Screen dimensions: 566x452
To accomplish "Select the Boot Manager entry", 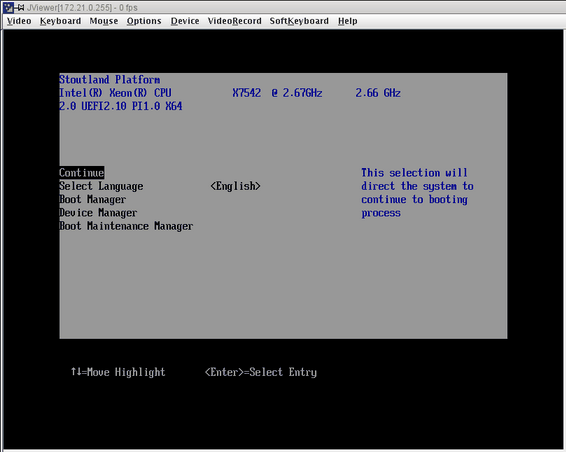I will pos(92,199).
